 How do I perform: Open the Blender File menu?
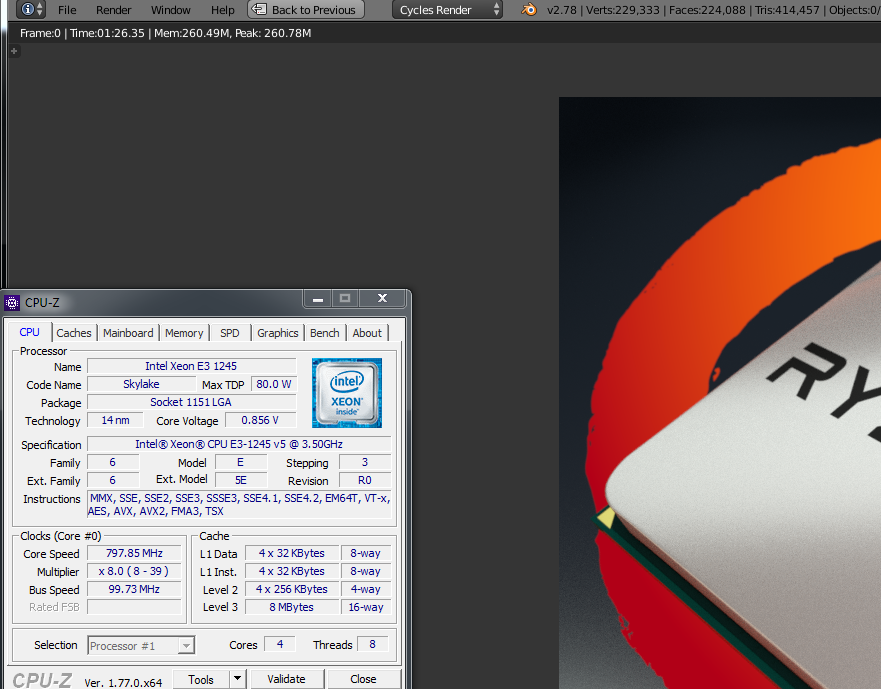coord(67,10)
